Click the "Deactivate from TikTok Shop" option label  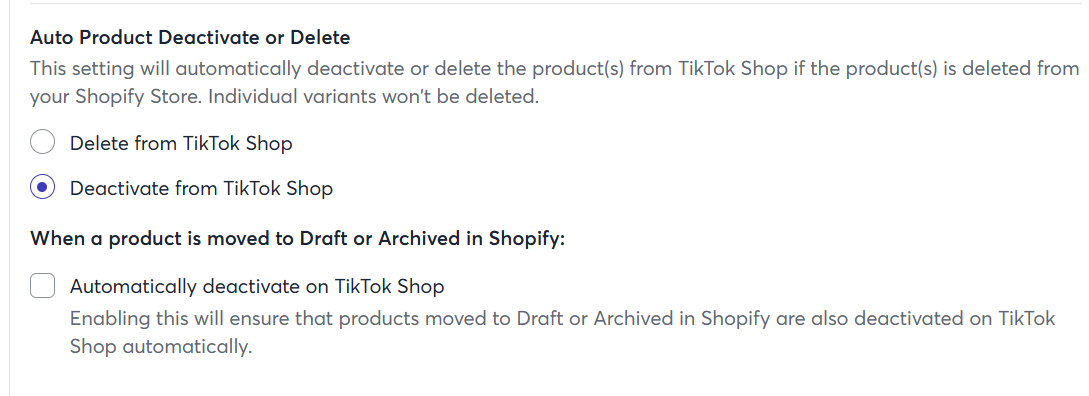pyautogui.click(x=201, y=188)
